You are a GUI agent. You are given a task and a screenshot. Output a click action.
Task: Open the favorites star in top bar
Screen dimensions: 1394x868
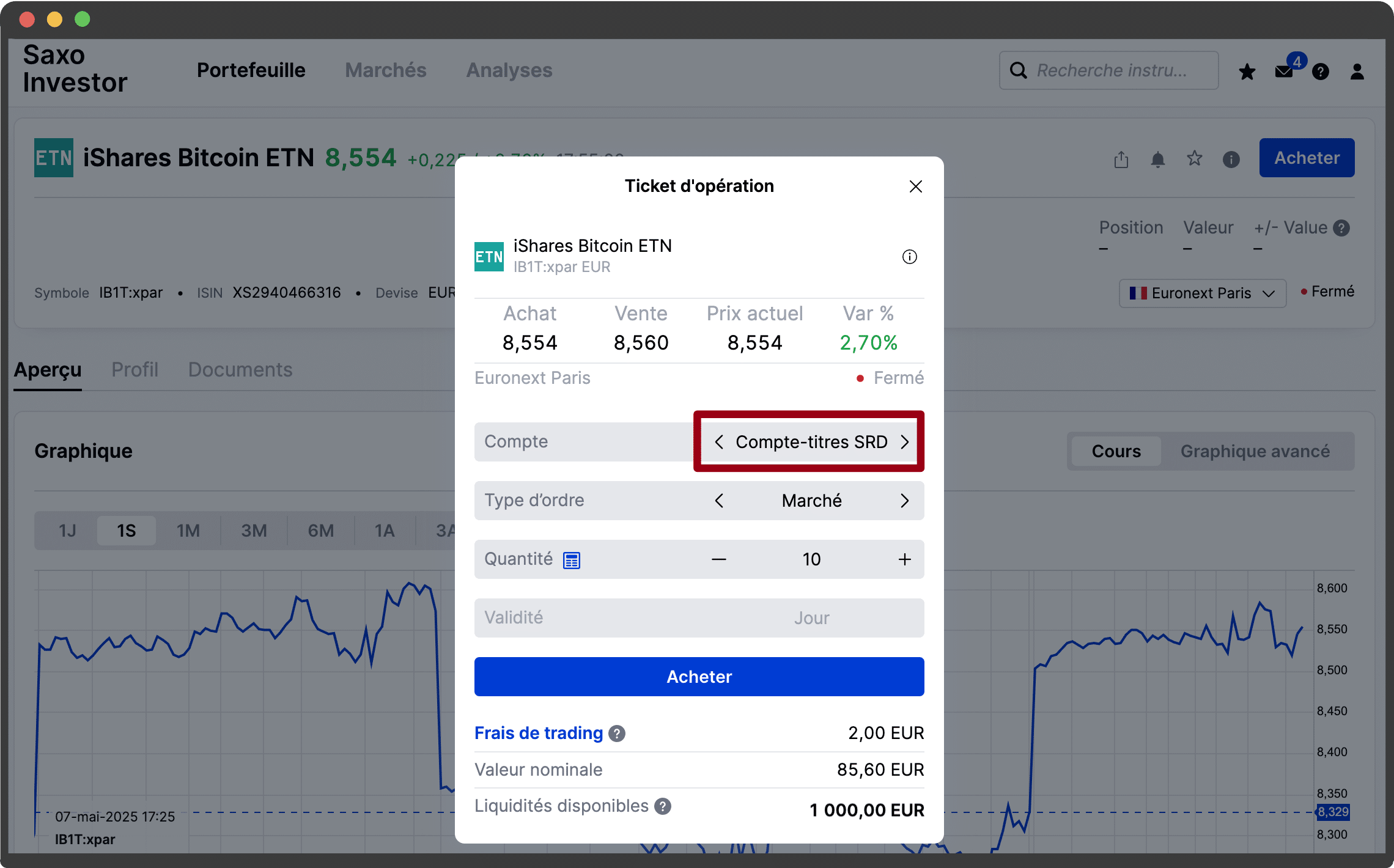pos(1247,72)
